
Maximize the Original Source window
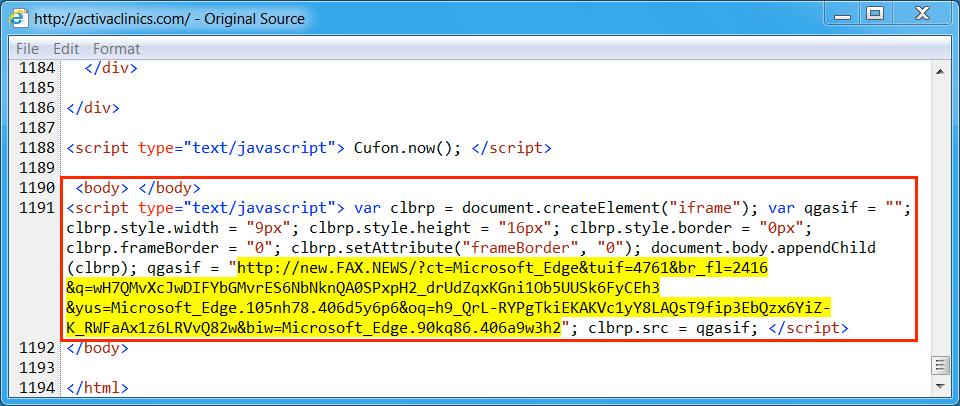point(876,15)
